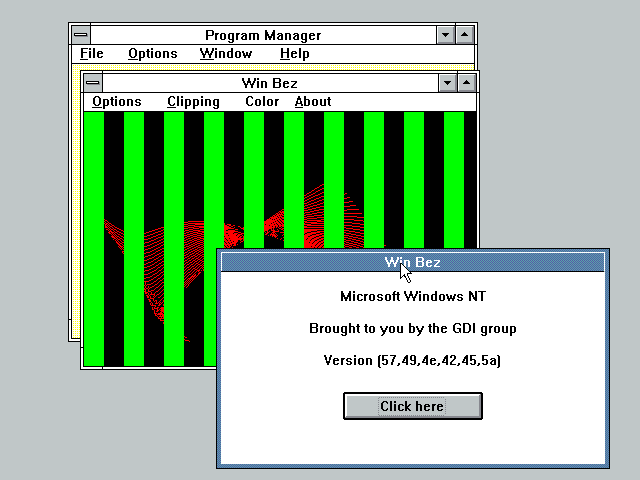
Task: Open Program Manager File menu
Action: click(91, 54)
